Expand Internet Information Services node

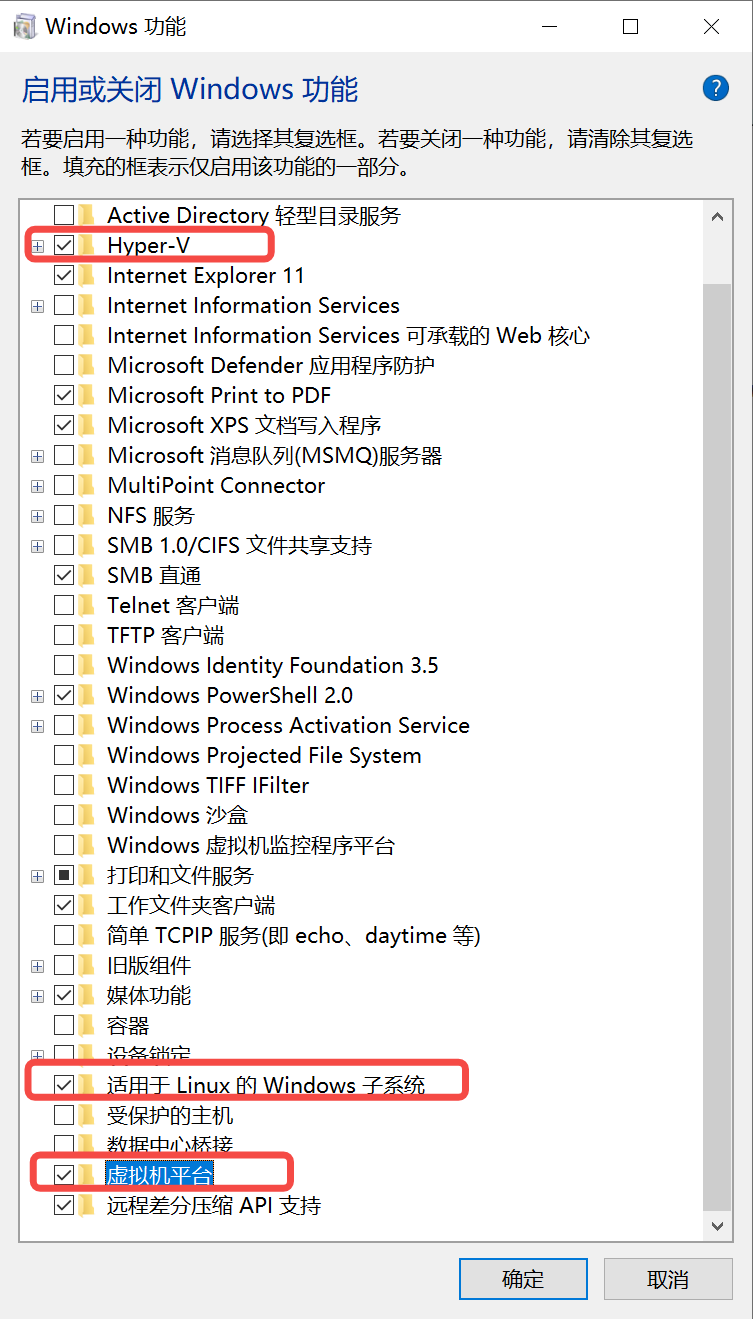point(38,306)
